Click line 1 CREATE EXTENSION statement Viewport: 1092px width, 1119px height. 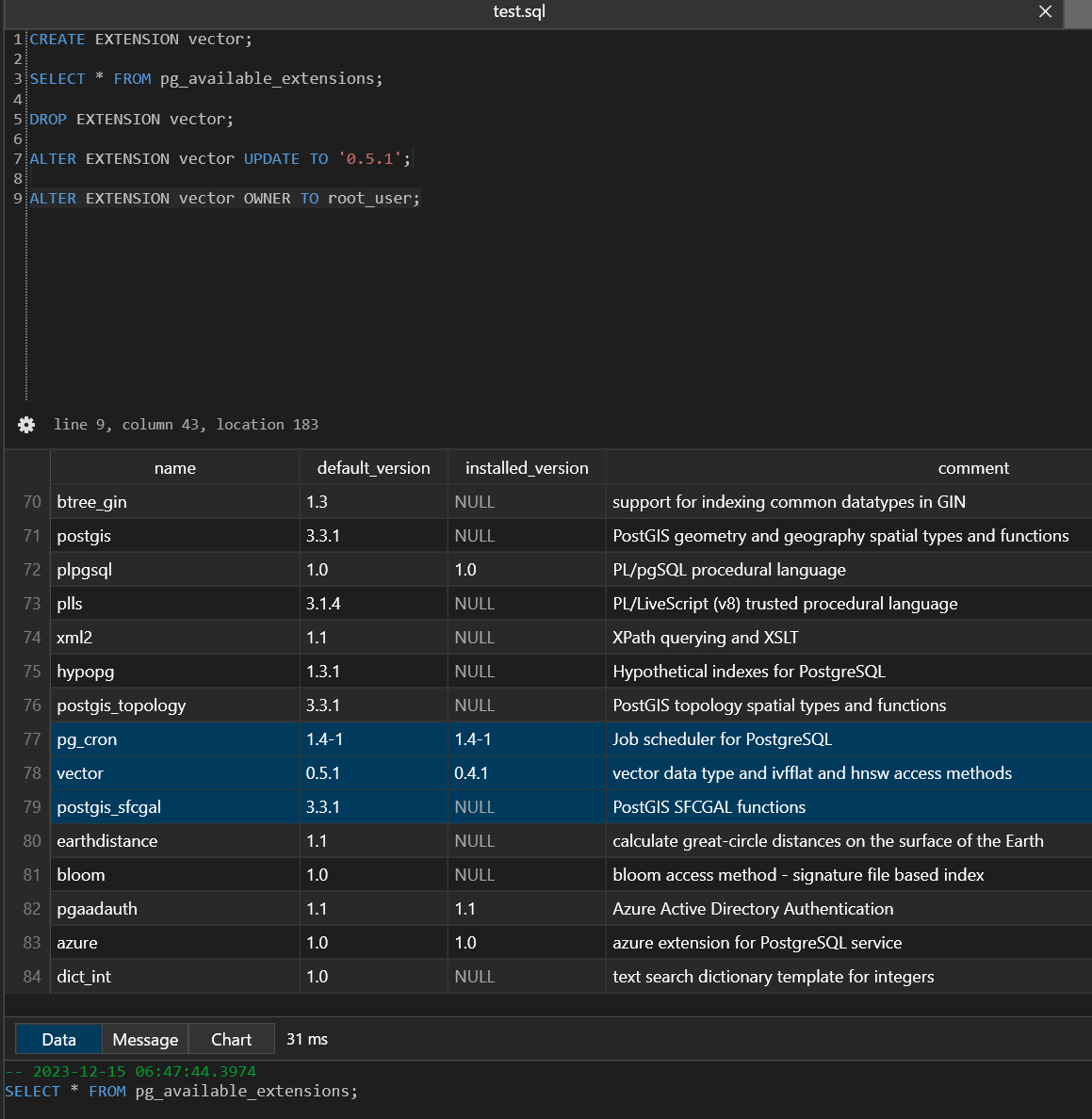pos(140,40)
